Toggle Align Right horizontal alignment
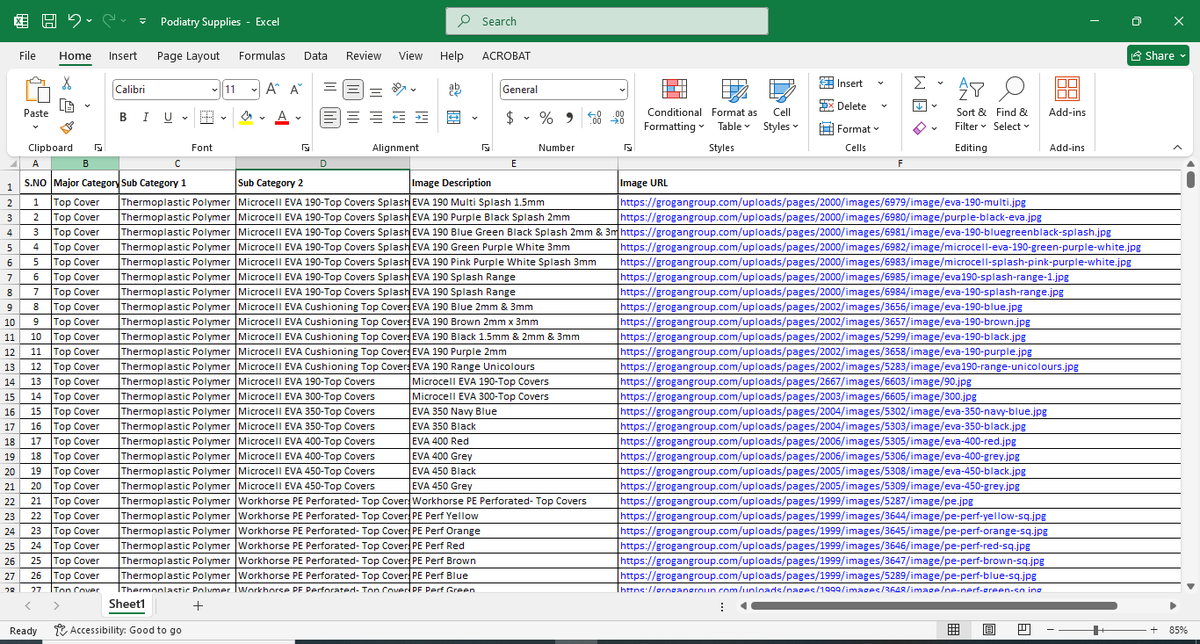 tap(374, 118)
